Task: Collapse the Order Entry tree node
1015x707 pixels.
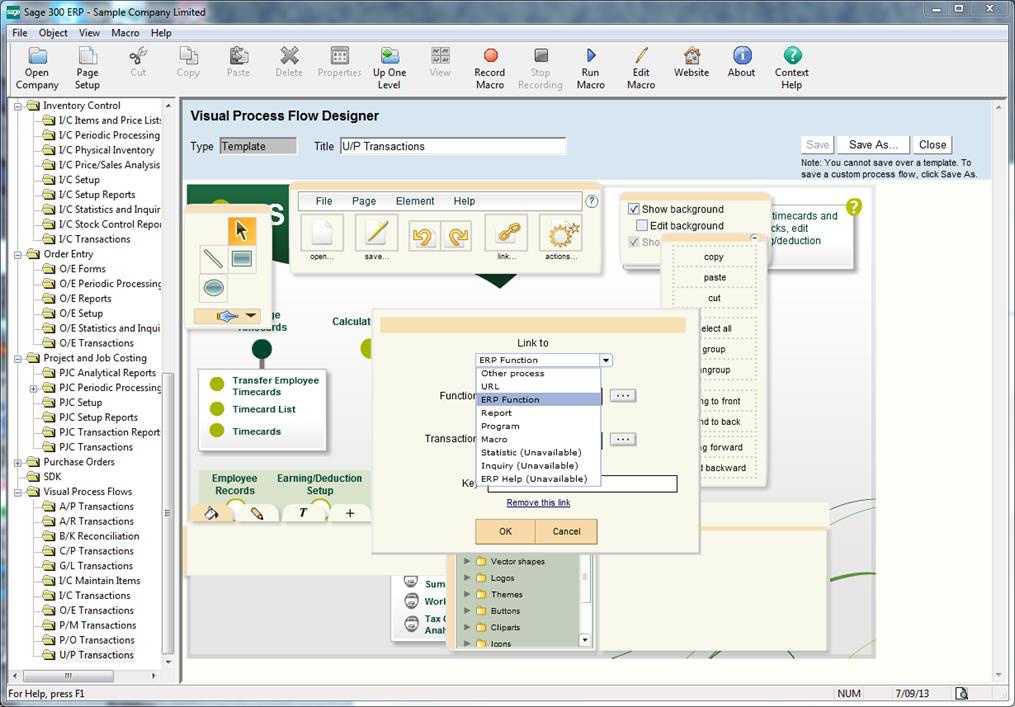Action: 18,254
